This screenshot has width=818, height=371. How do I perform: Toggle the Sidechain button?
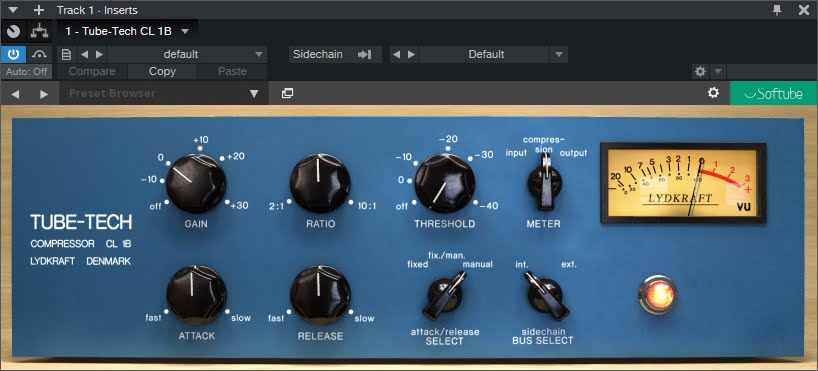(335, 54)
